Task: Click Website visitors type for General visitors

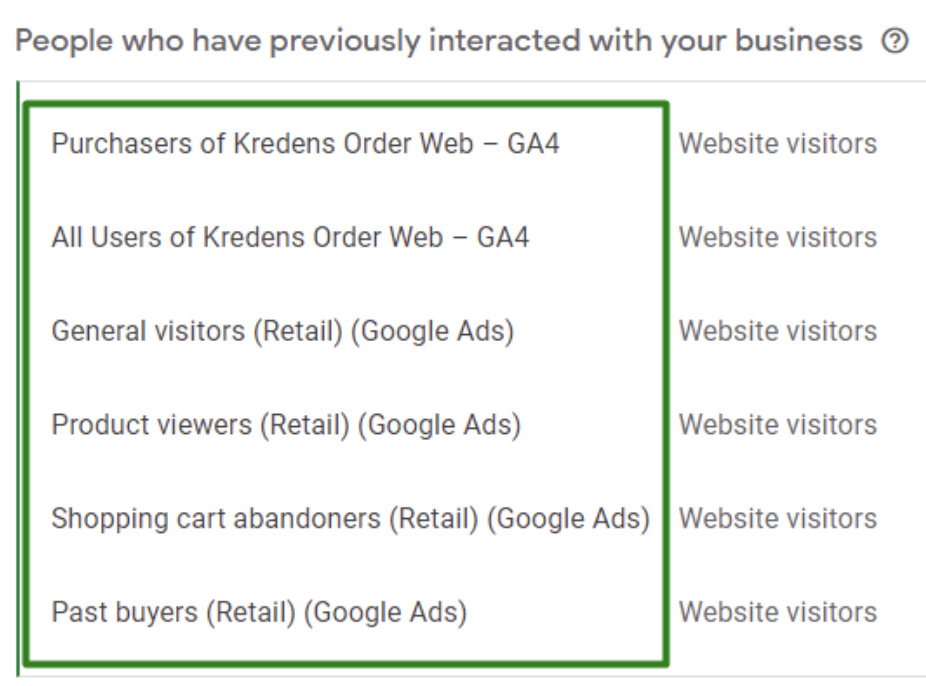Action: (x=778, y=331)
